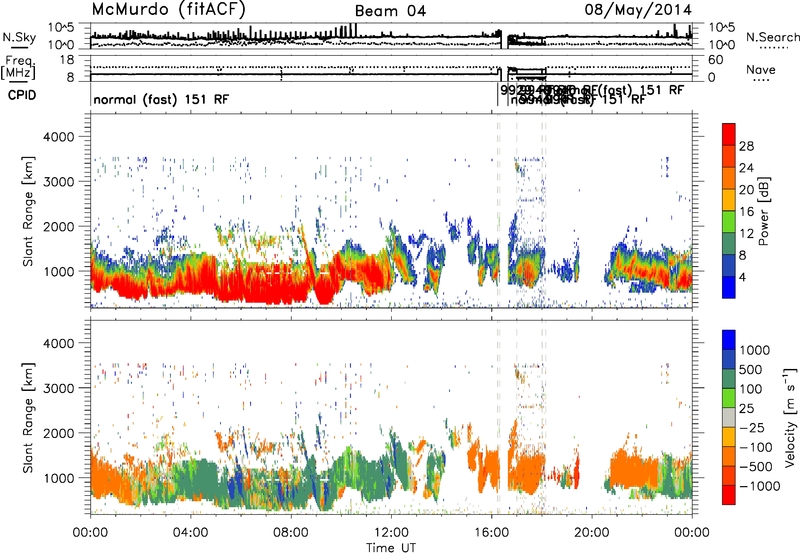Click the blue top of the velocity colorbar
Image resolution: width=800 pixels, height=554 pixels.
(x=729, y=338)
